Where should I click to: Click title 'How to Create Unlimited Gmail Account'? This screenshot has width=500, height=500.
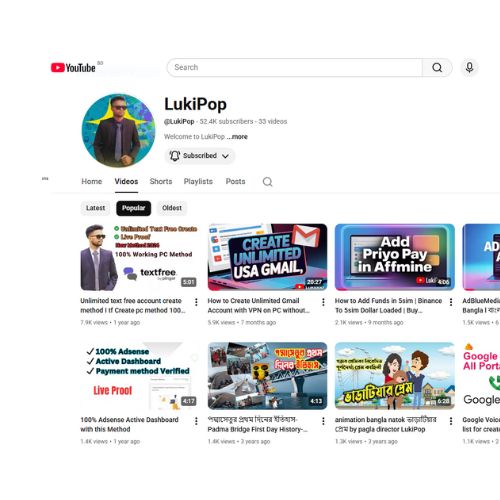point(259,305)
